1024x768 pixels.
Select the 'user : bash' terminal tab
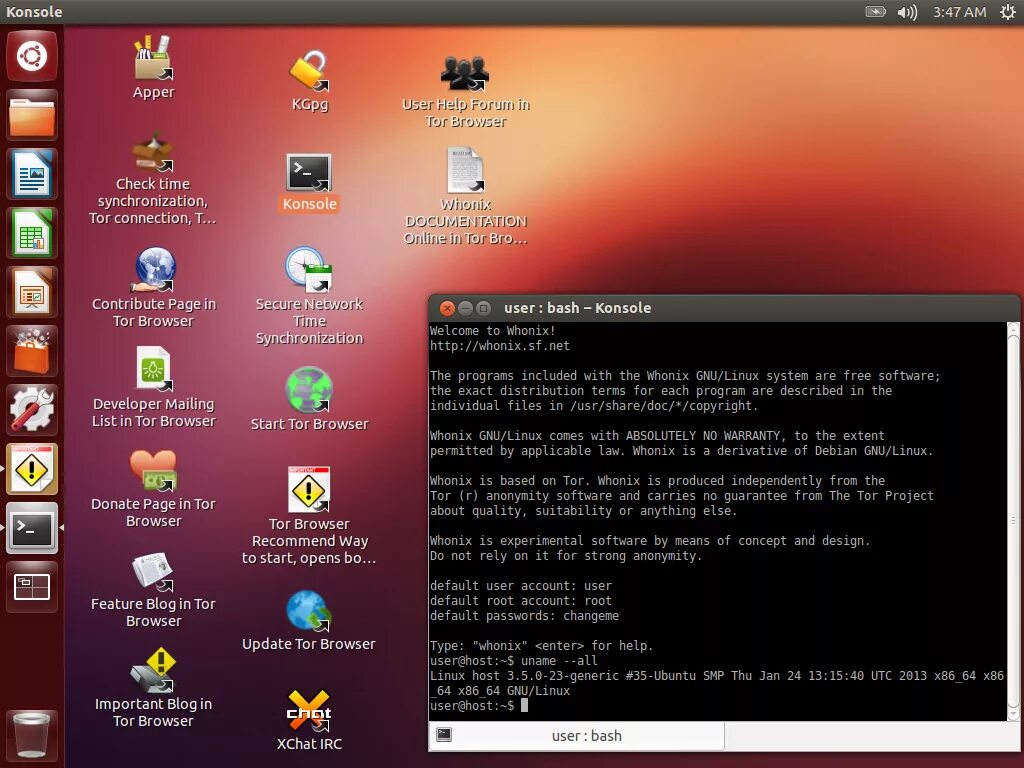tap(577, 736)
